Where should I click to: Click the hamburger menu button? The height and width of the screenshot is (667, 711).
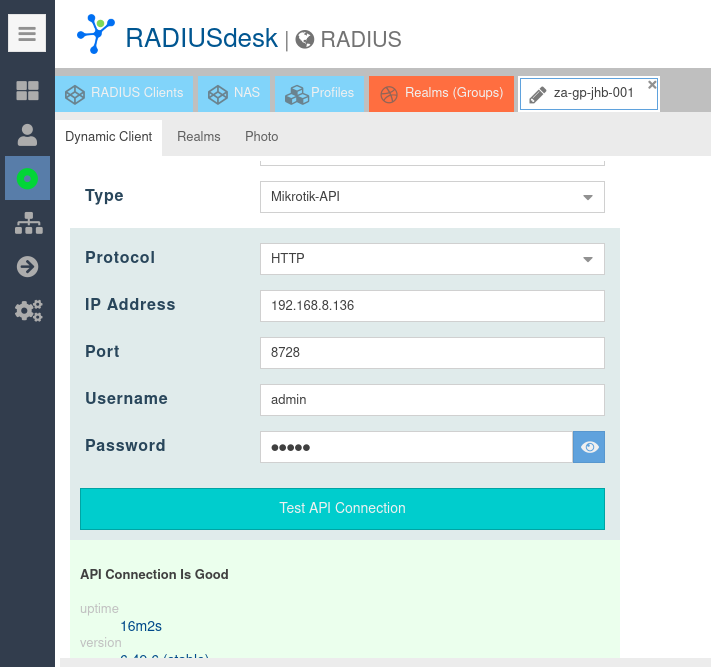pyautogui.click(x=27, y=34)
